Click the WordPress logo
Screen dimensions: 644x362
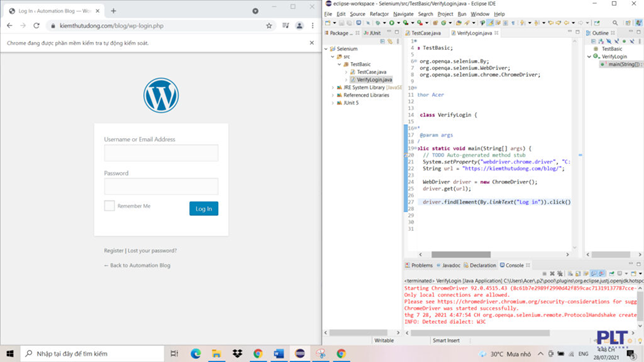point(161,95)
